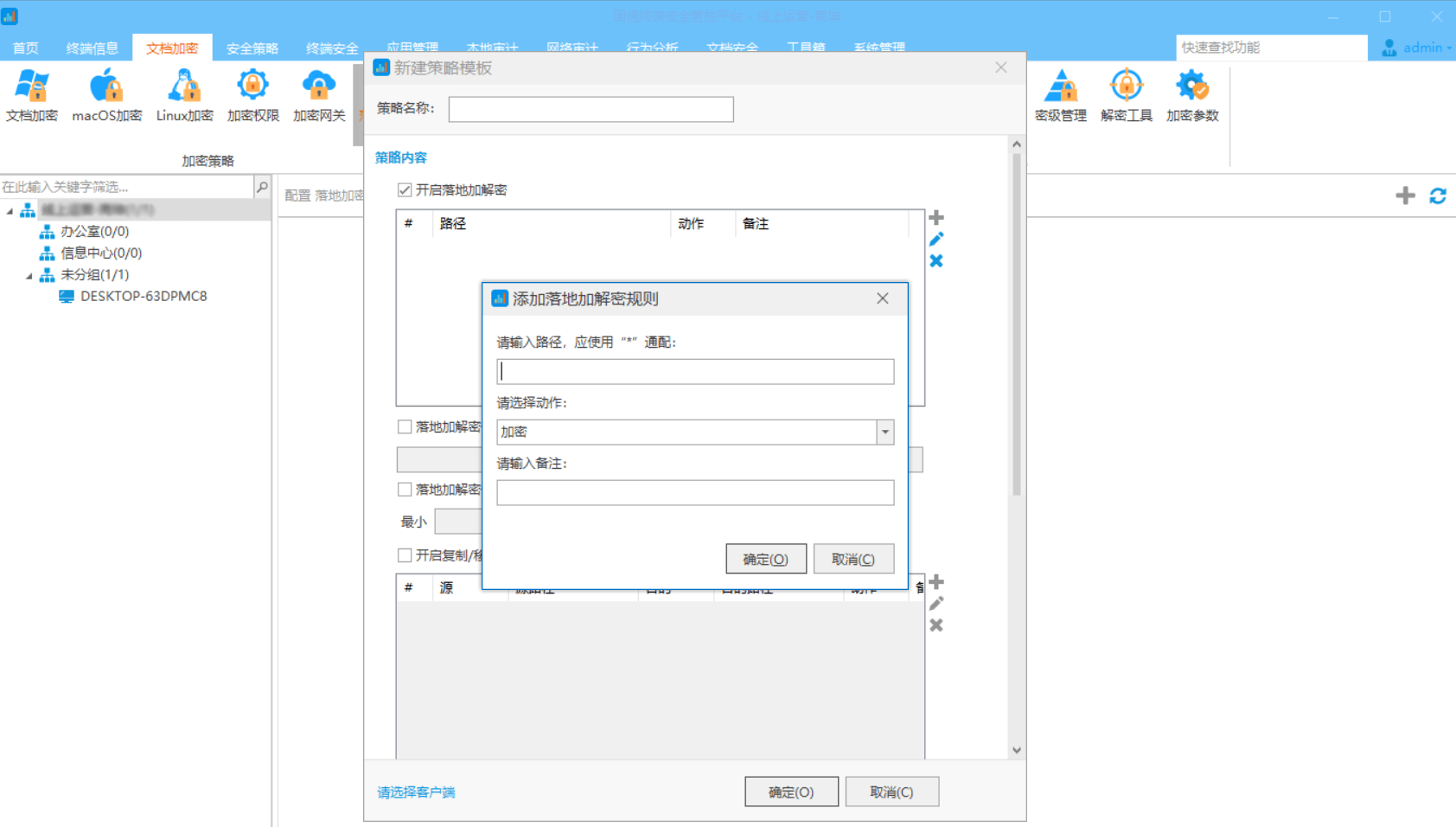This screenshot has width=1456, height=827.
Task: Focus the 快速查找功能 search box
Action: pyautogui.click(x=1272, y=48)
